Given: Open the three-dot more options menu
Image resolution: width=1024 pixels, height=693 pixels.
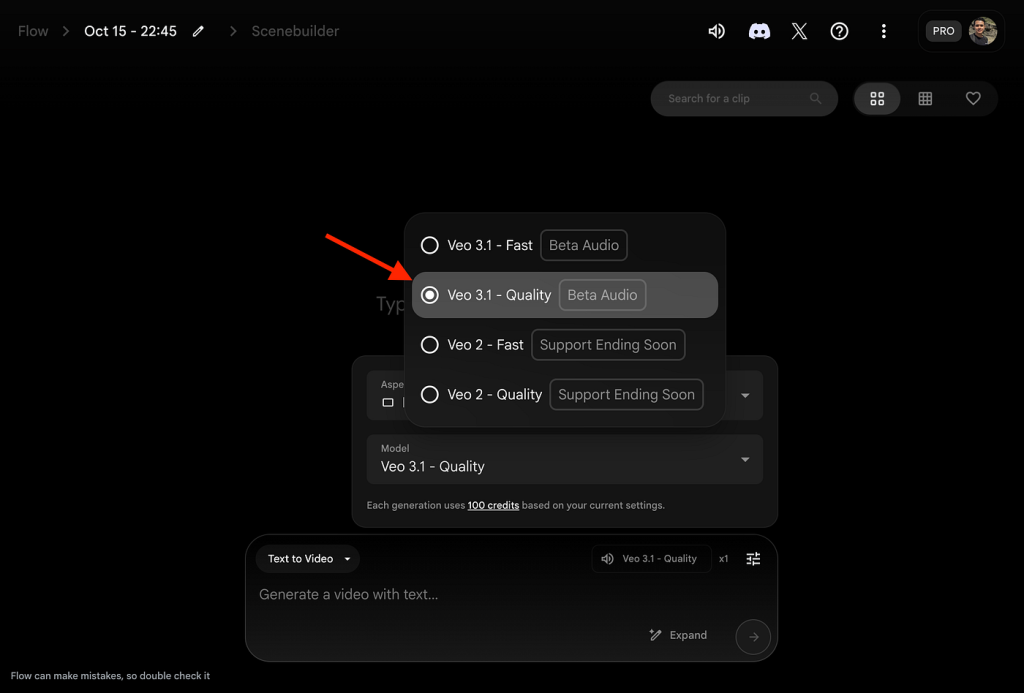Looking at the screenshot, I should 883,31.
